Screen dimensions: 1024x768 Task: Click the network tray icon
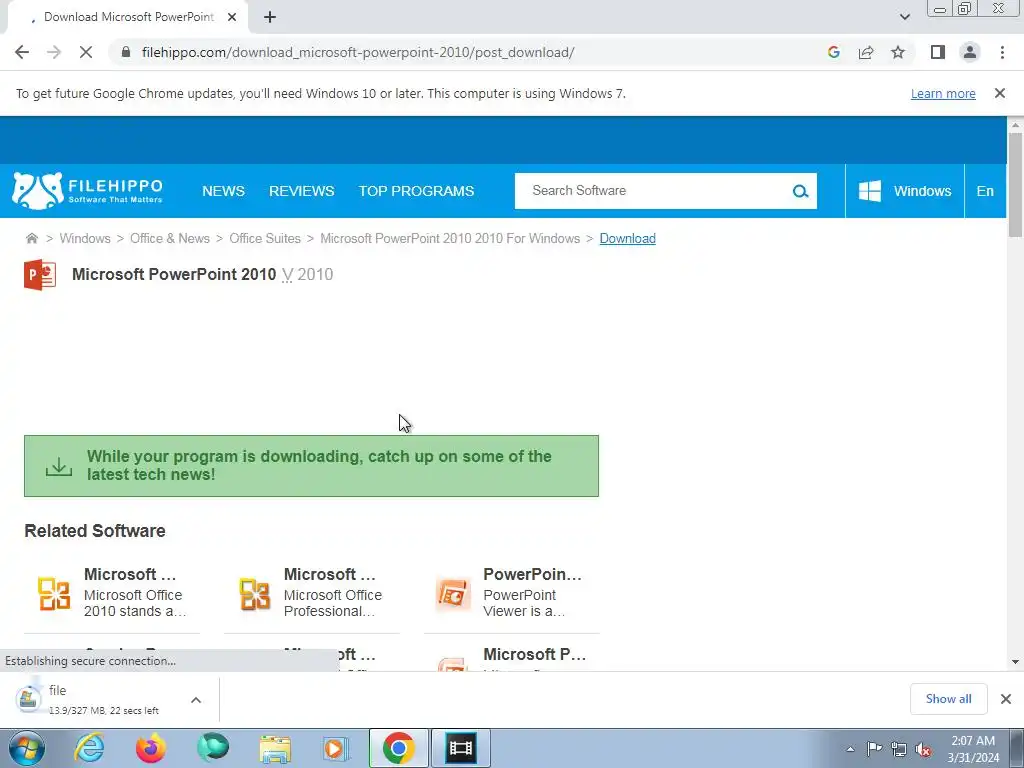[899, 749]
